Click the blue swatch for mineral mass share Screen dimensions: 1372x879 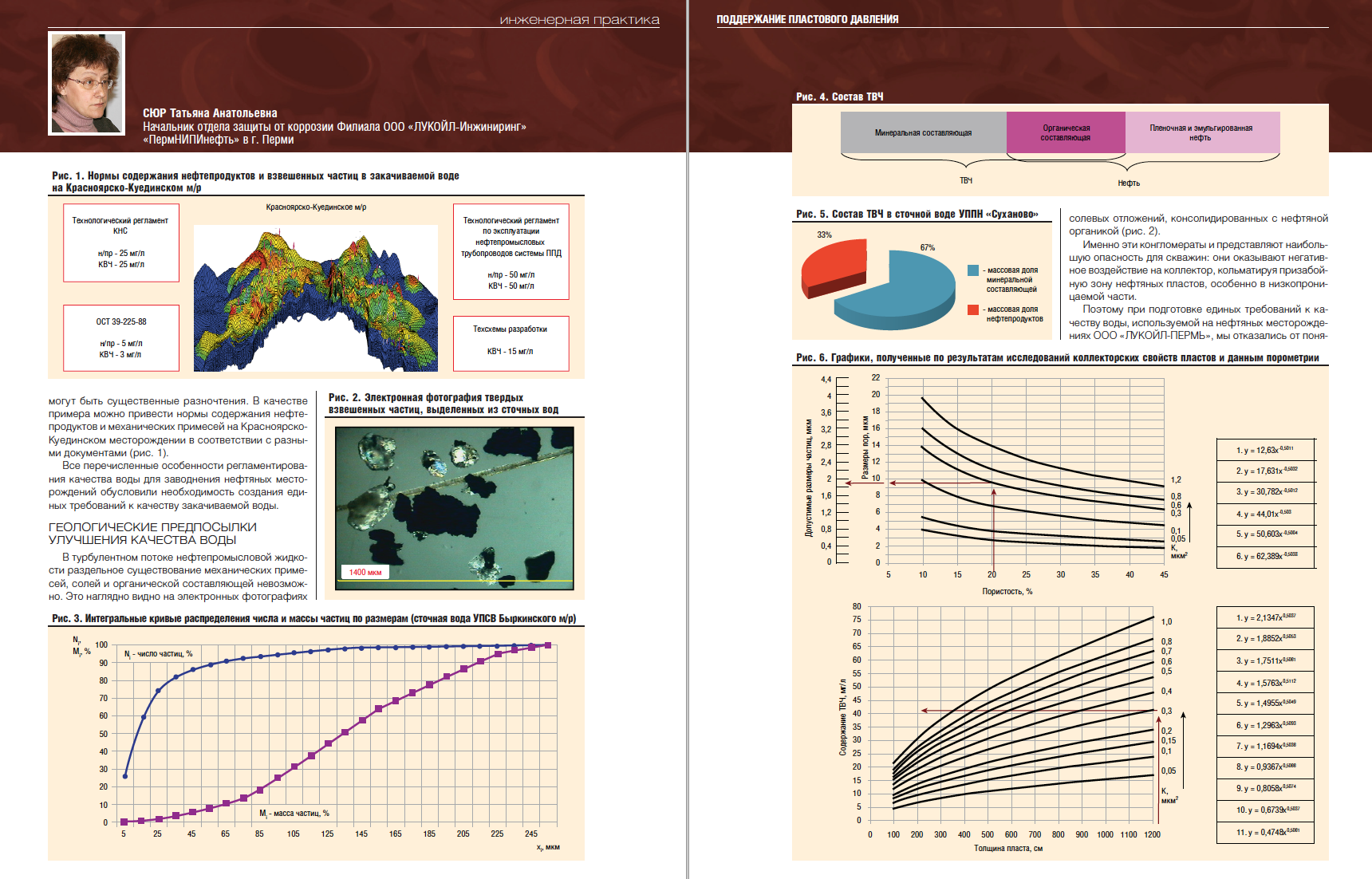(x=973, y=270)
